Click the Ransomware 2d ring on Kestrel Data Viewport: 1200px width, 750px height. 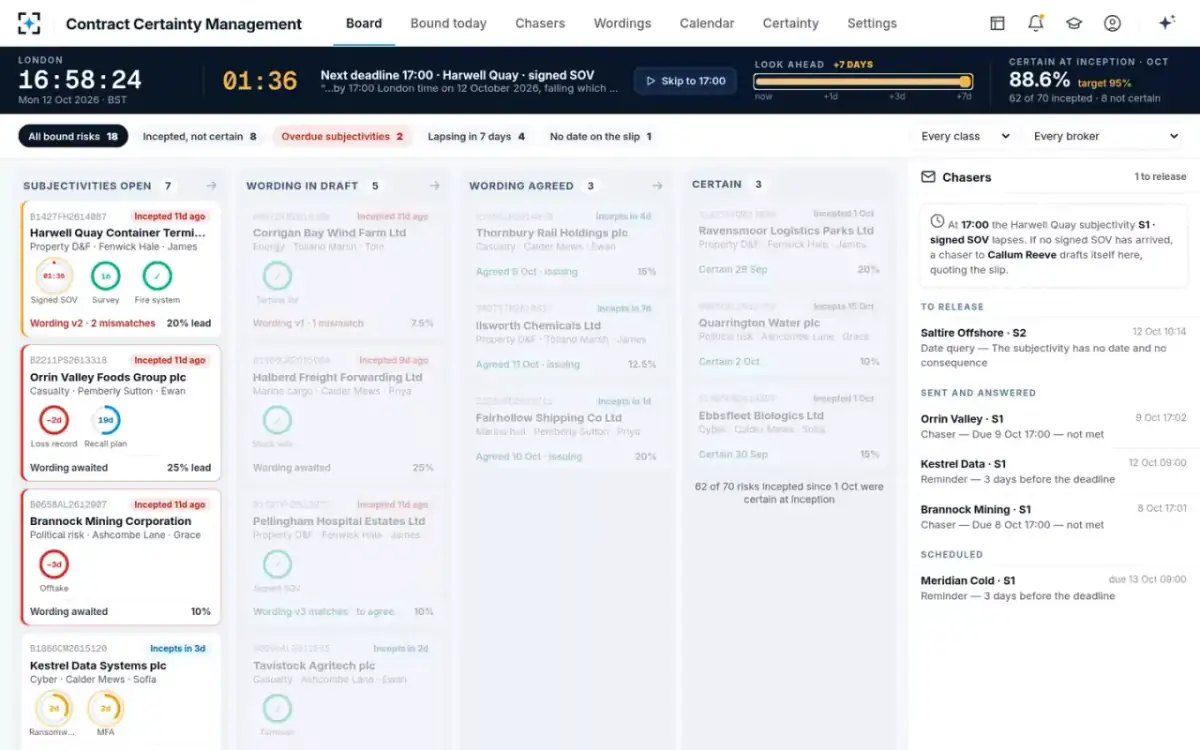point(53,708)
